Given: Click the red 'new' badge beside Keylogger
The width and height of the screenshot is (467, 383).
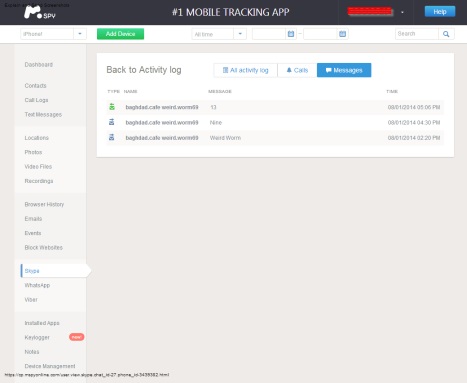Looking at the screenshot, I should (77, 337).
